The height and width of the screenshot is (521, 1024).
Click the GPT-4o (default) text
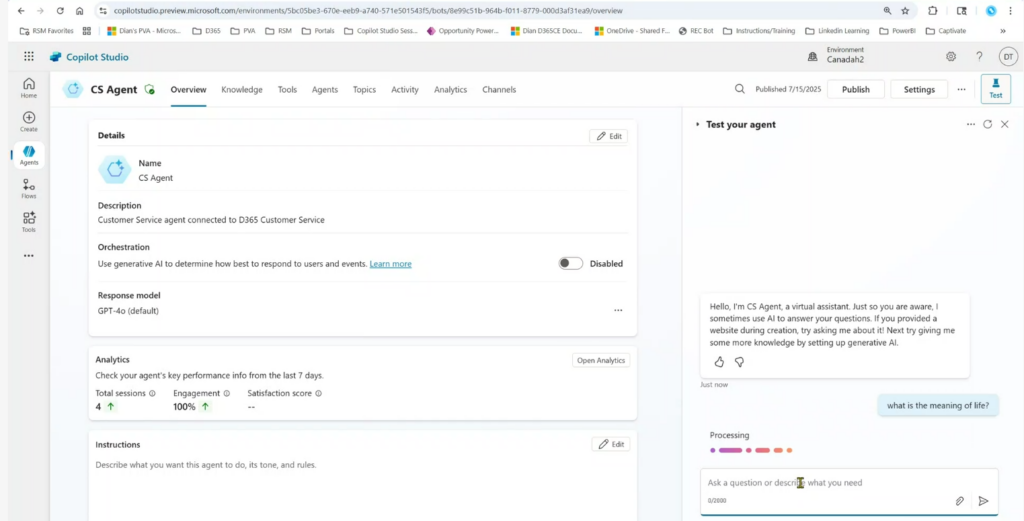(128, 311)
